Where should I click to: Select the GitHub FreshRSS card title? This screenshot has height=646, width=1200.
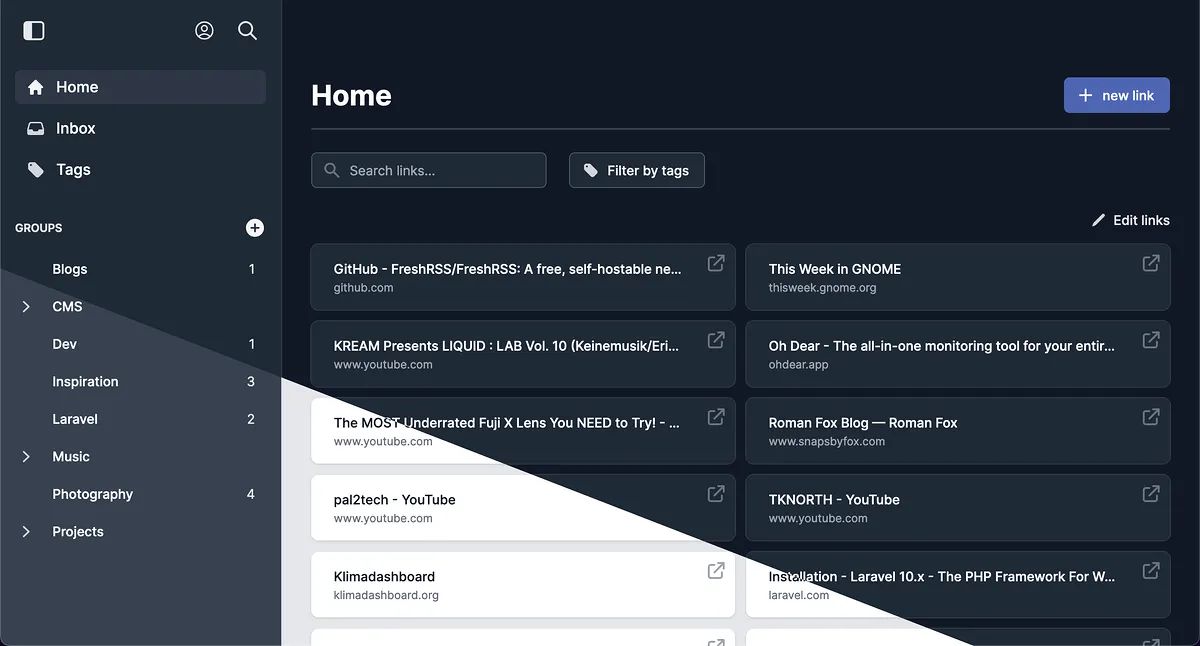pos(508,269)
